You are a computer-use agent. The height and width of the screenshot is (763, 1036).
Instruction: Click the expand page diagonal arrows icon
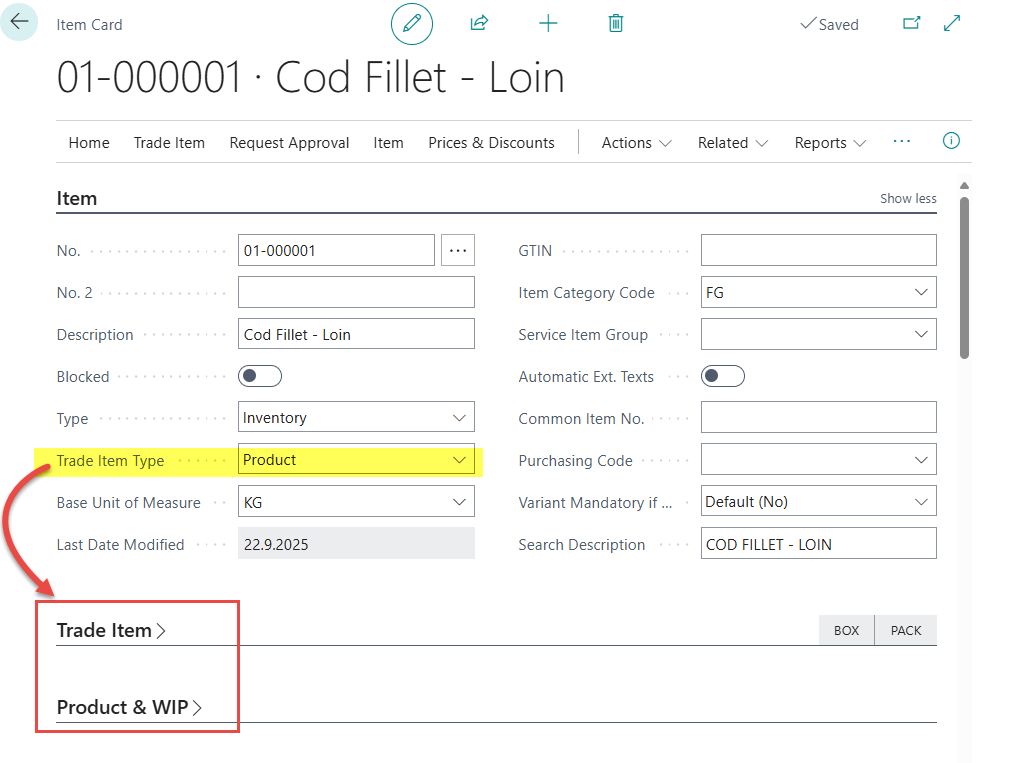(x=952, y=23)
